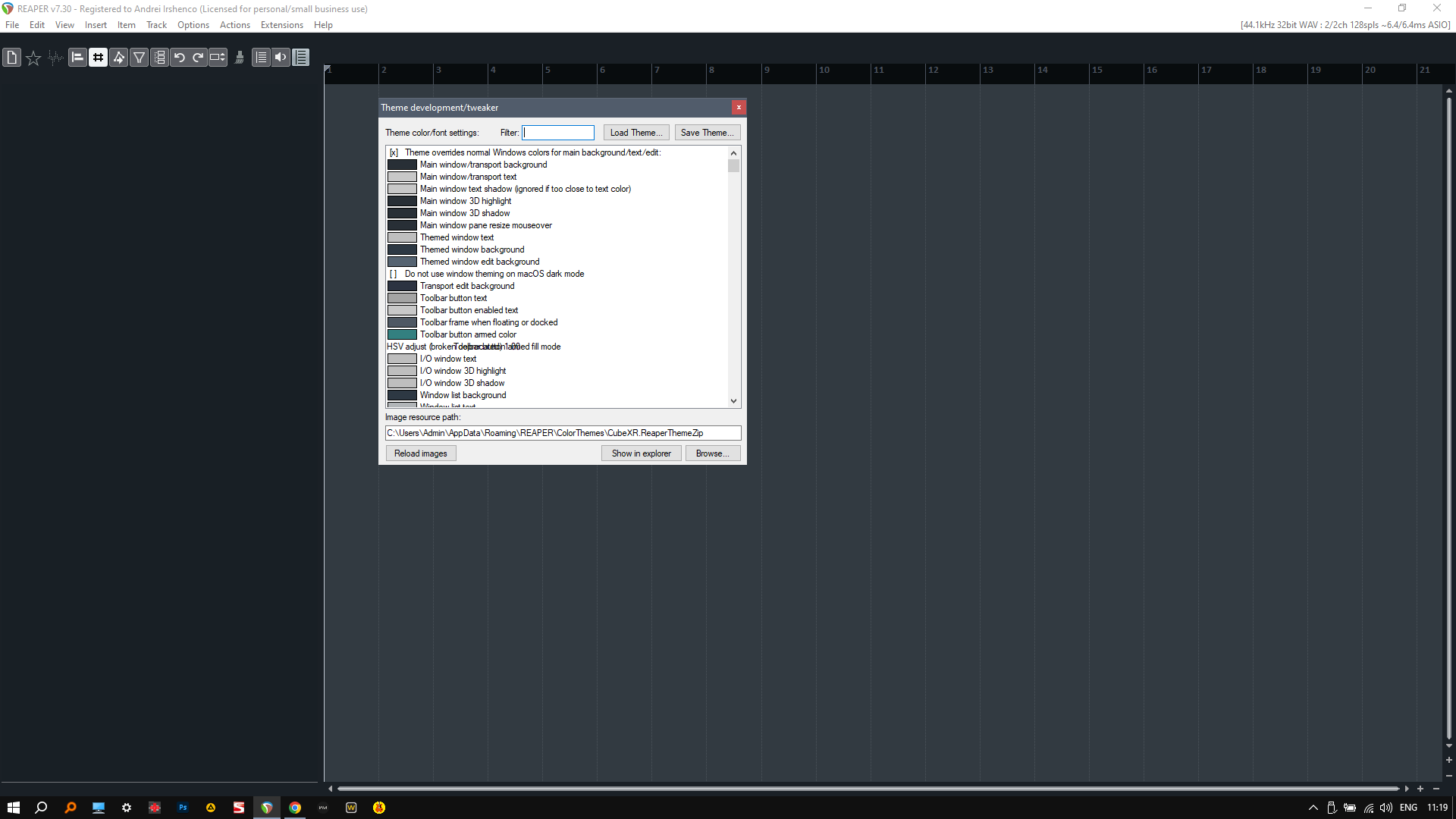This screenshot has height=819, width=1456.
Task: Click the theme Filter text field
Action: (x=558, y=133)
